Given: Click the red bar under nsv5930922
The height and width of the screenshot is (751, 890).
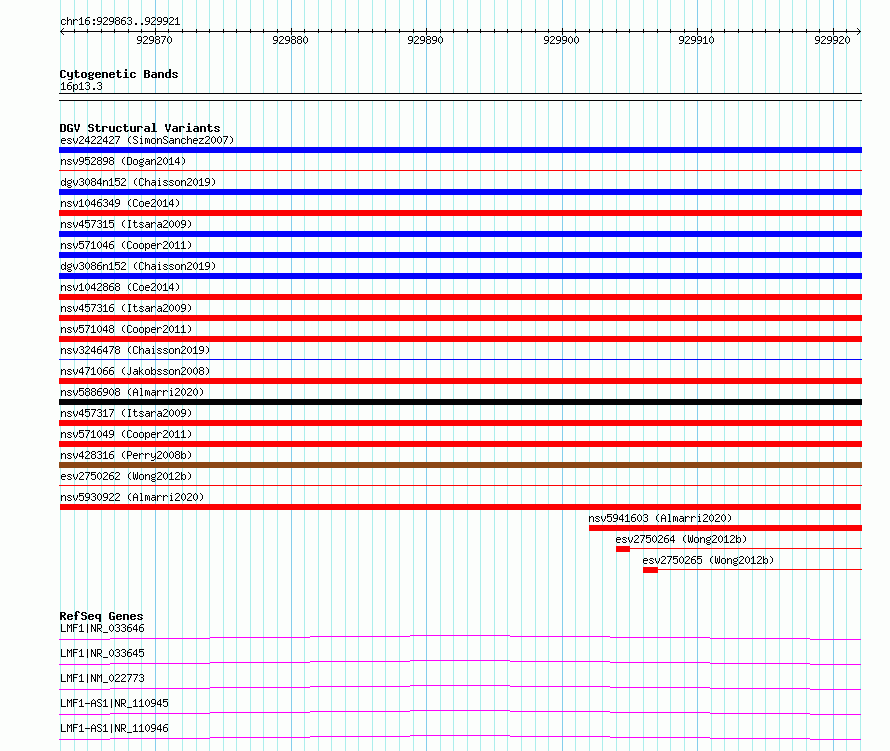Looking at the screenshot, I should [x=460, y=507].
